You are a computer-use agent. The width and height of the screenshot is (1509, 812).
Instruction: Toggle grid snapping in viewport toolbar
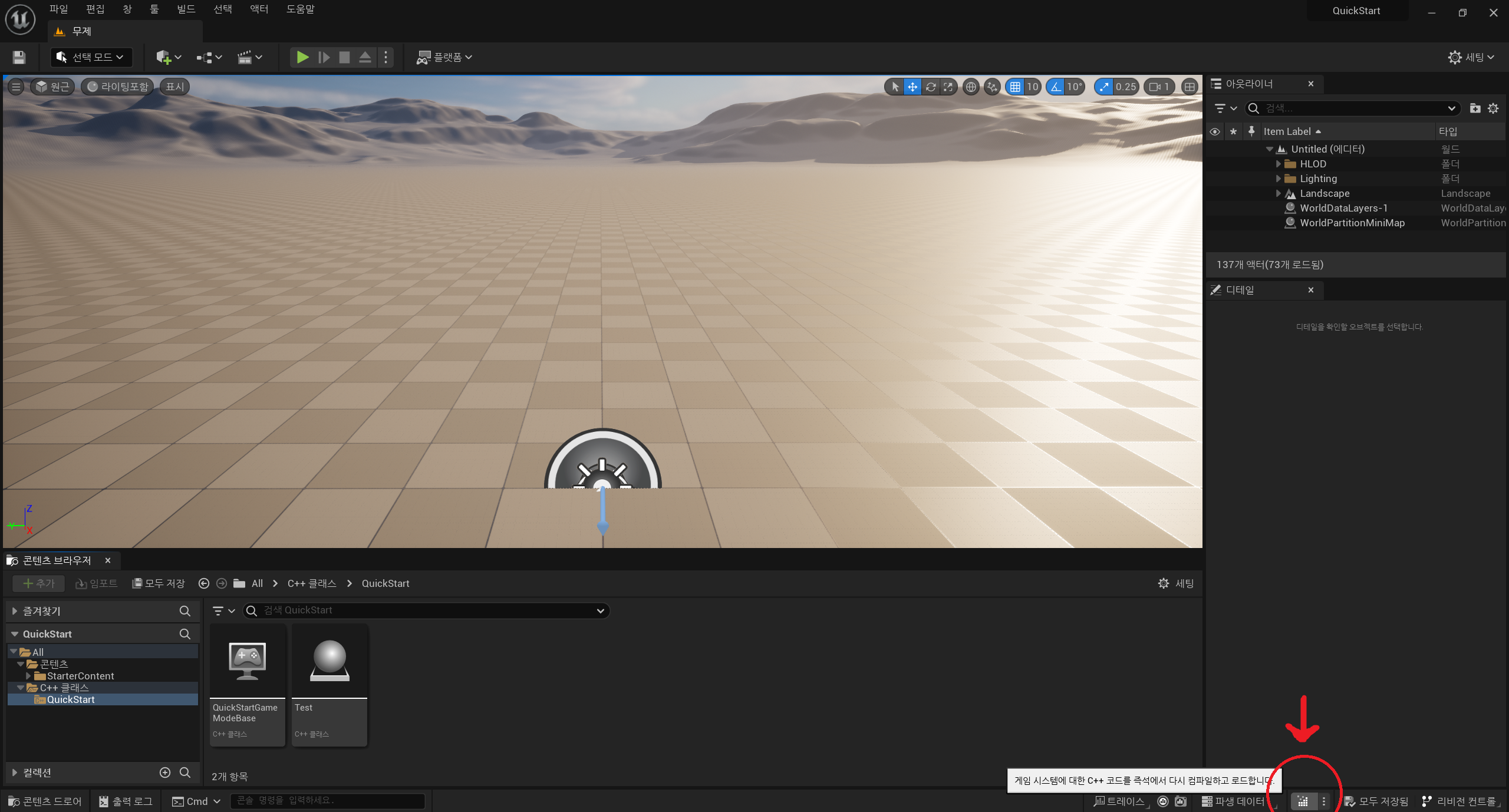pos(1015,87)
